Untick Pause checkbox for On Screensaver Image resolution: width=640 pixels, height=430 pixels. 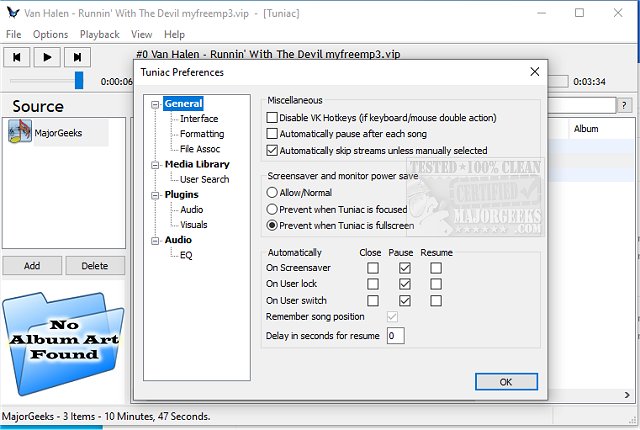[x=405, y=268]
